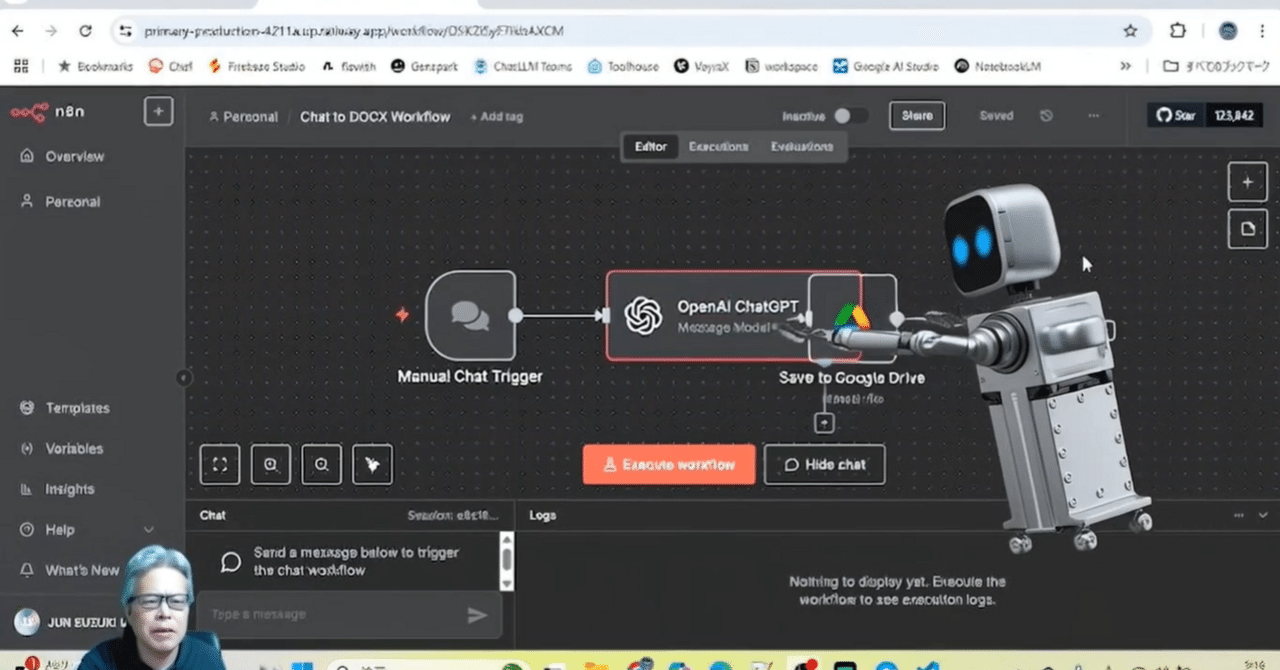The width and height of the screenshot is (1280, 670).
Task: Add a sticky note using the note icon
Action: [x=1247, y=228]
